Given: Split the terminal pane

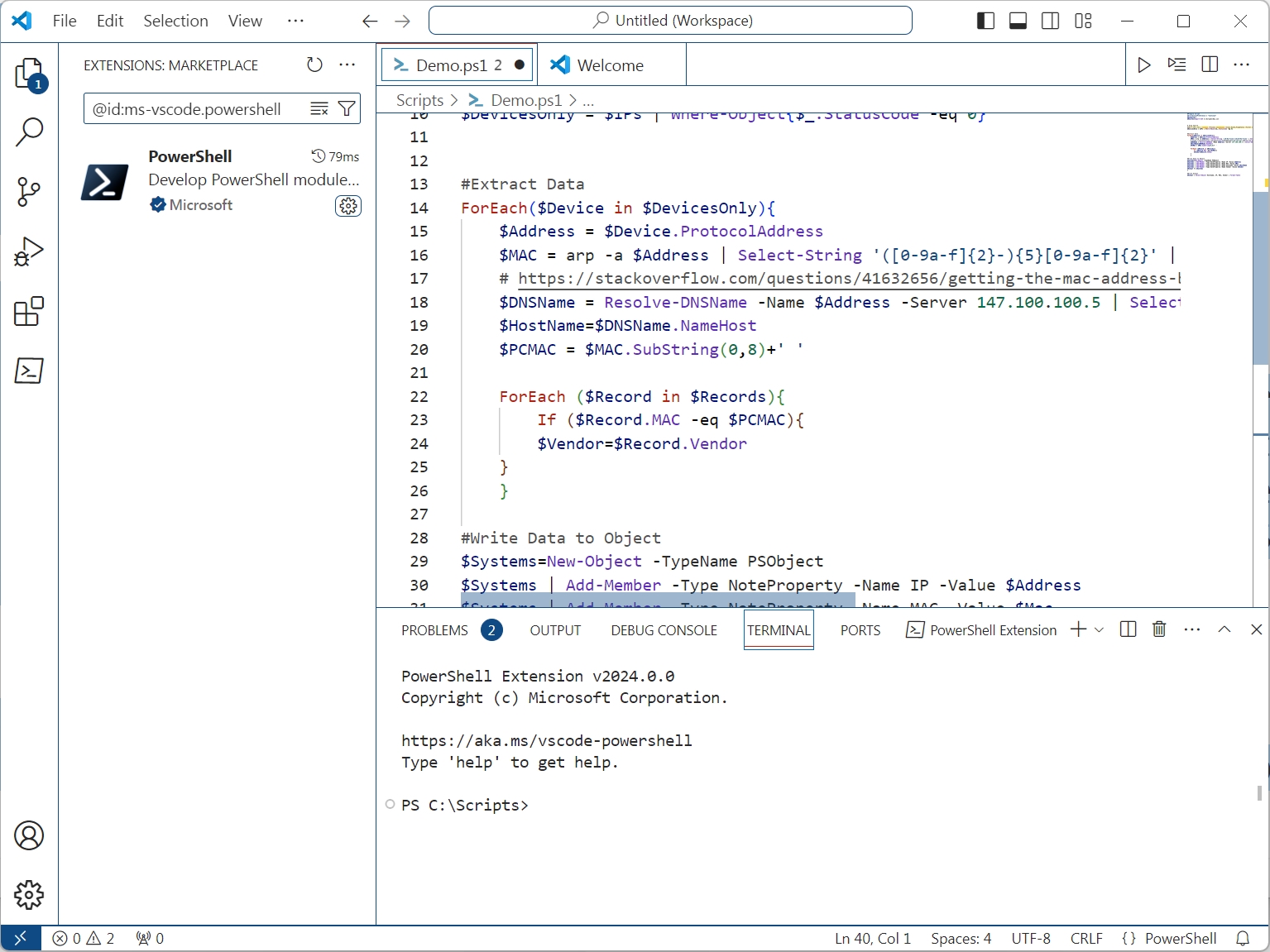Looking at the screenshot, I should (x=1127, y=629).
